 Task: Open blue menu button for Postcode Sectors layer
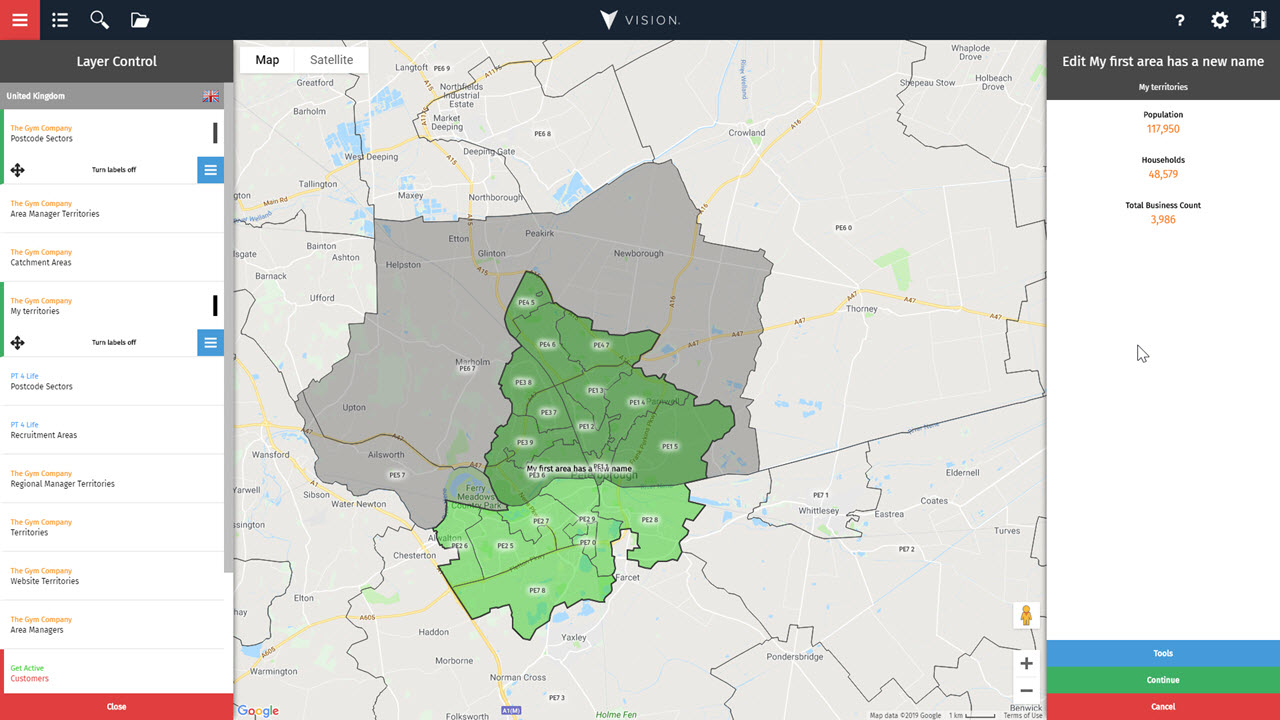[x=210, y=170]
